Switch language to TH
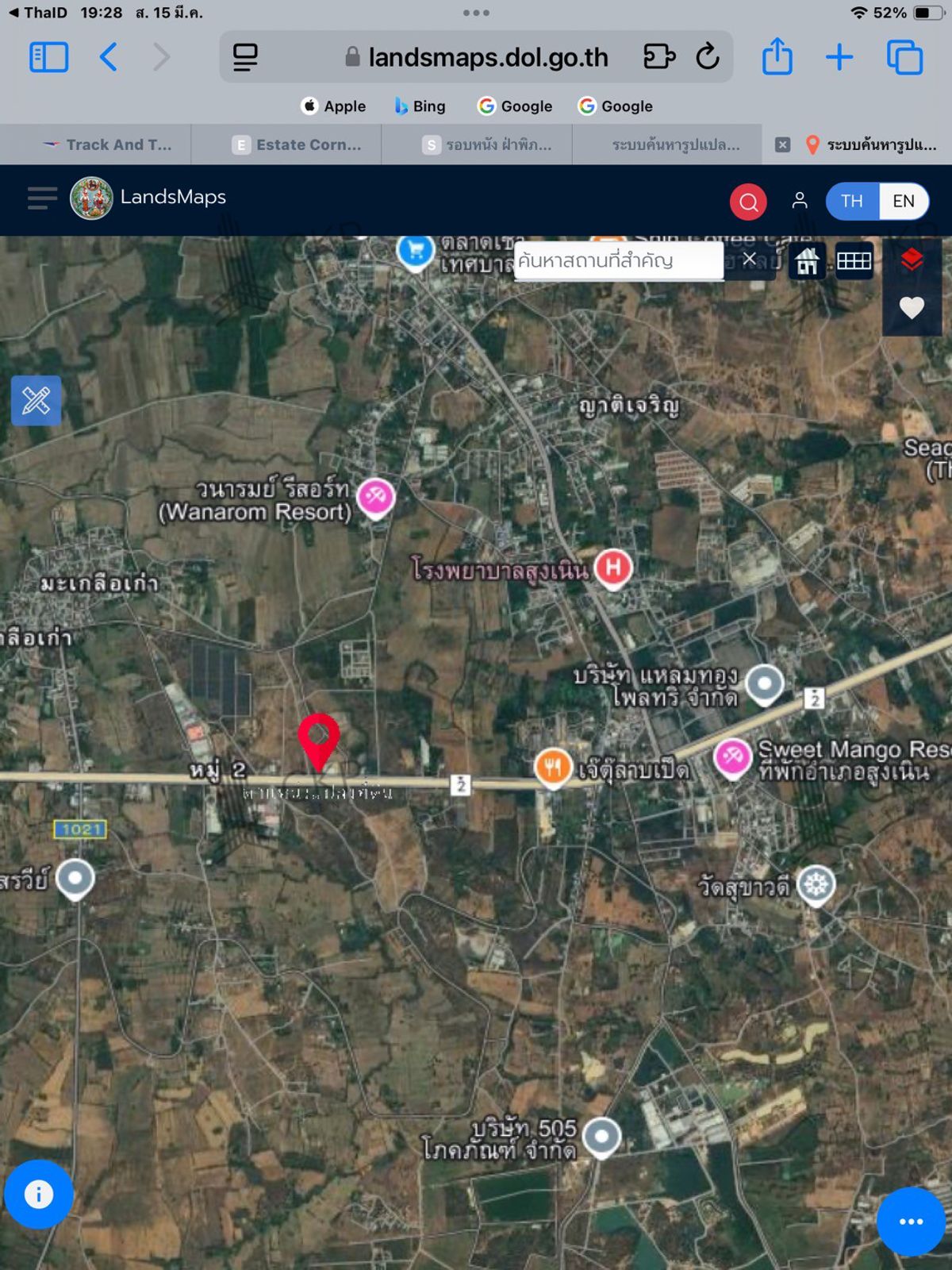952x1270 pixels. 852,201
